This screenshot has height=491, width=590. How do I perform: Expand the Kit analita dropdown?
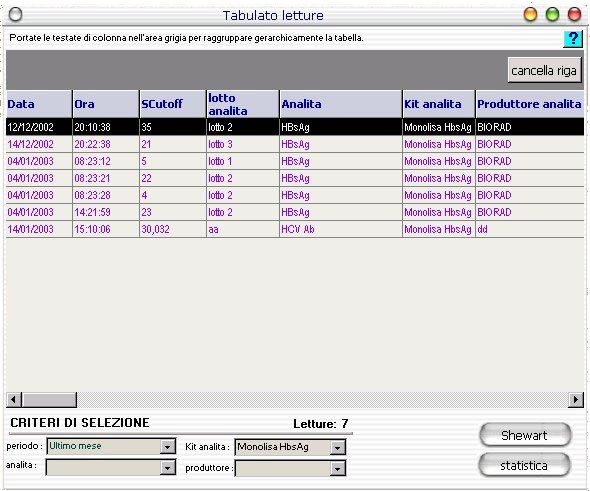pyautogui.click(x=338, y=447)
